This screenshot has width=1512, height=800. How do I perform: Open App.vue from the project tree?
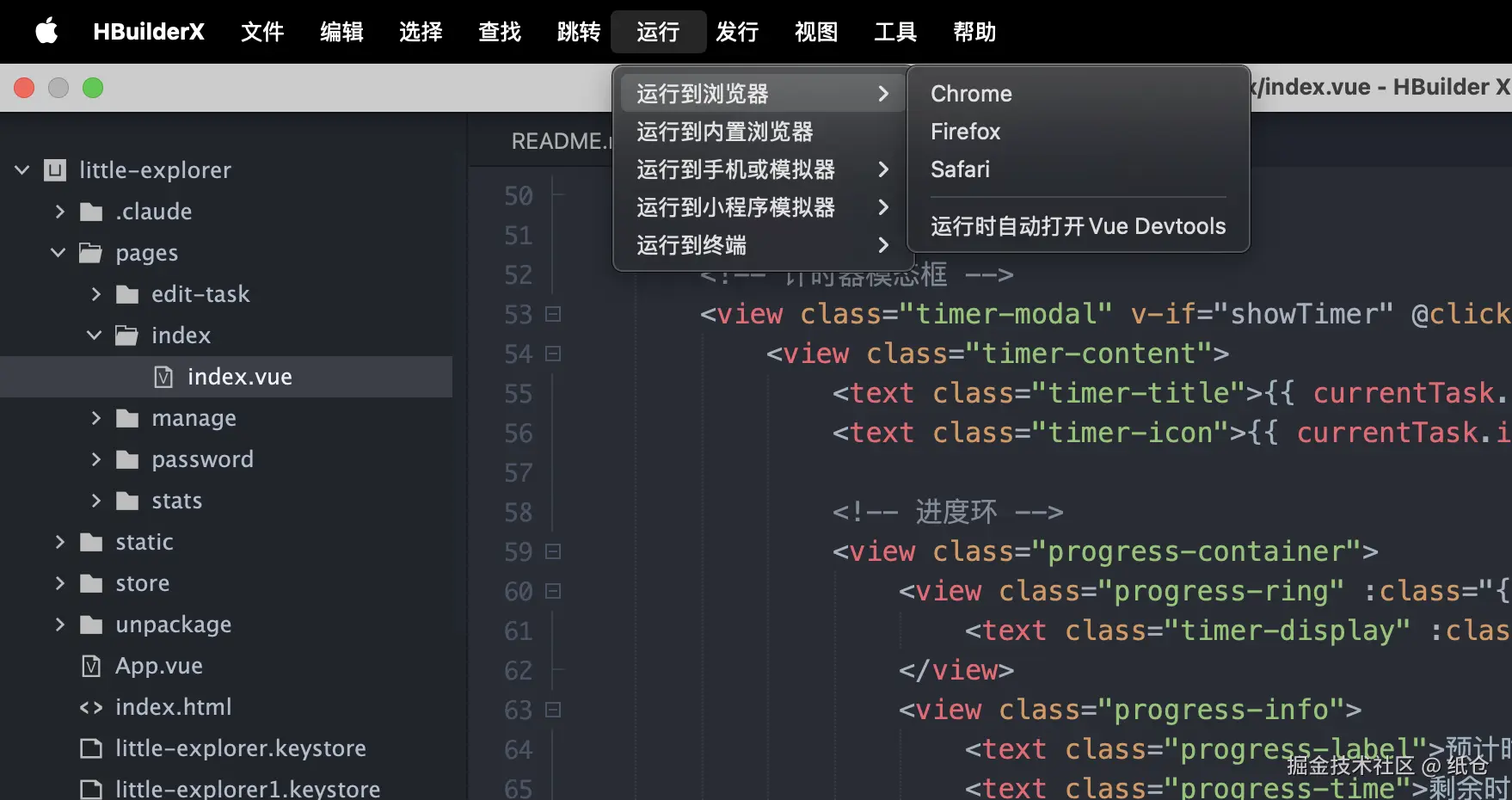(x=159, y=666)
